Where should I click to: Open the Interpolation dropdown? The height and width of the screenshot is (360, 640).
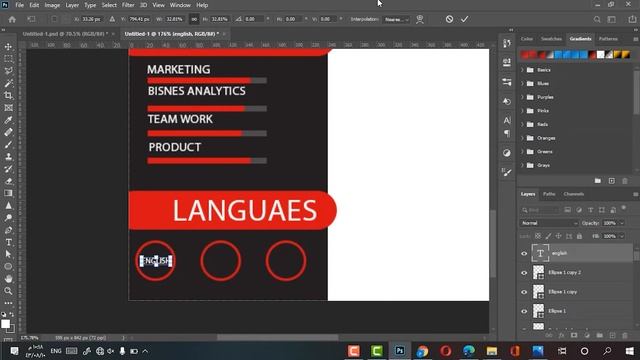(x=396, y=19)
